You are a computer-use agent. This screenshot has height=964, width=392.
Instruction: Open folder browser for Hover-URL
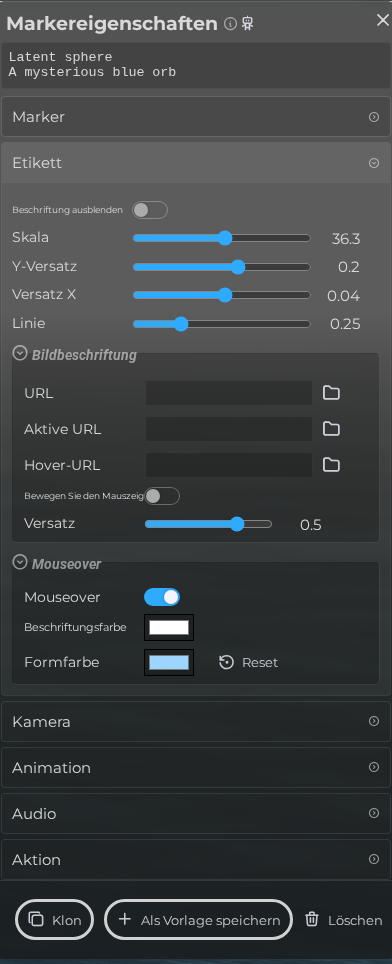tap(331, 464)
